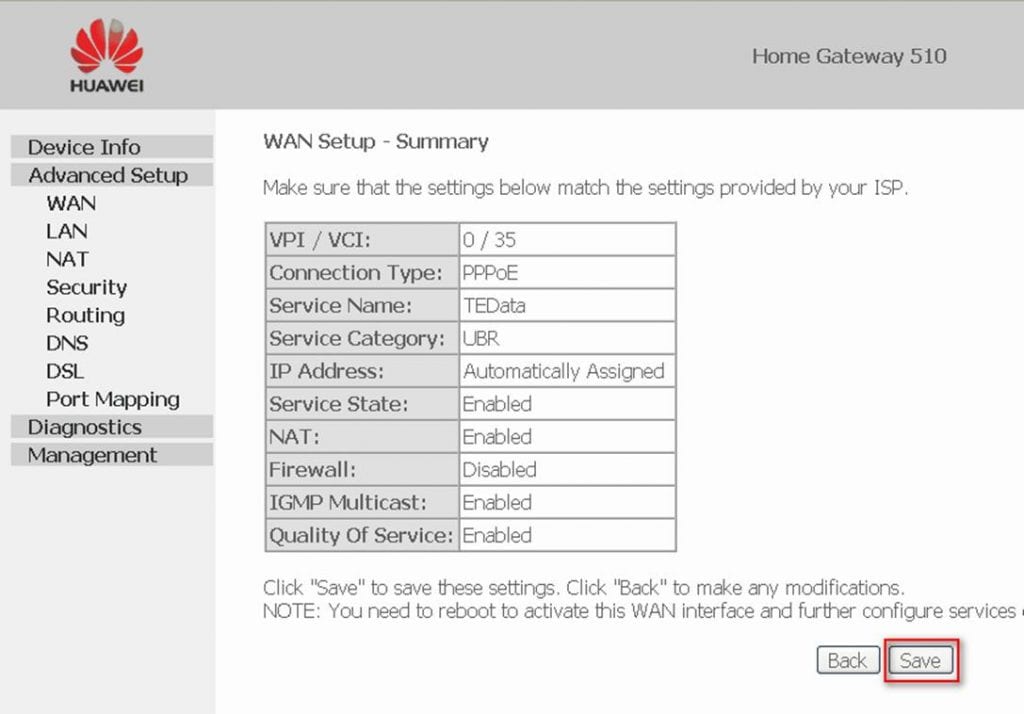Open the Security page
The width and height of the screenshot is (1024, 714).
(x=86, y=287)
